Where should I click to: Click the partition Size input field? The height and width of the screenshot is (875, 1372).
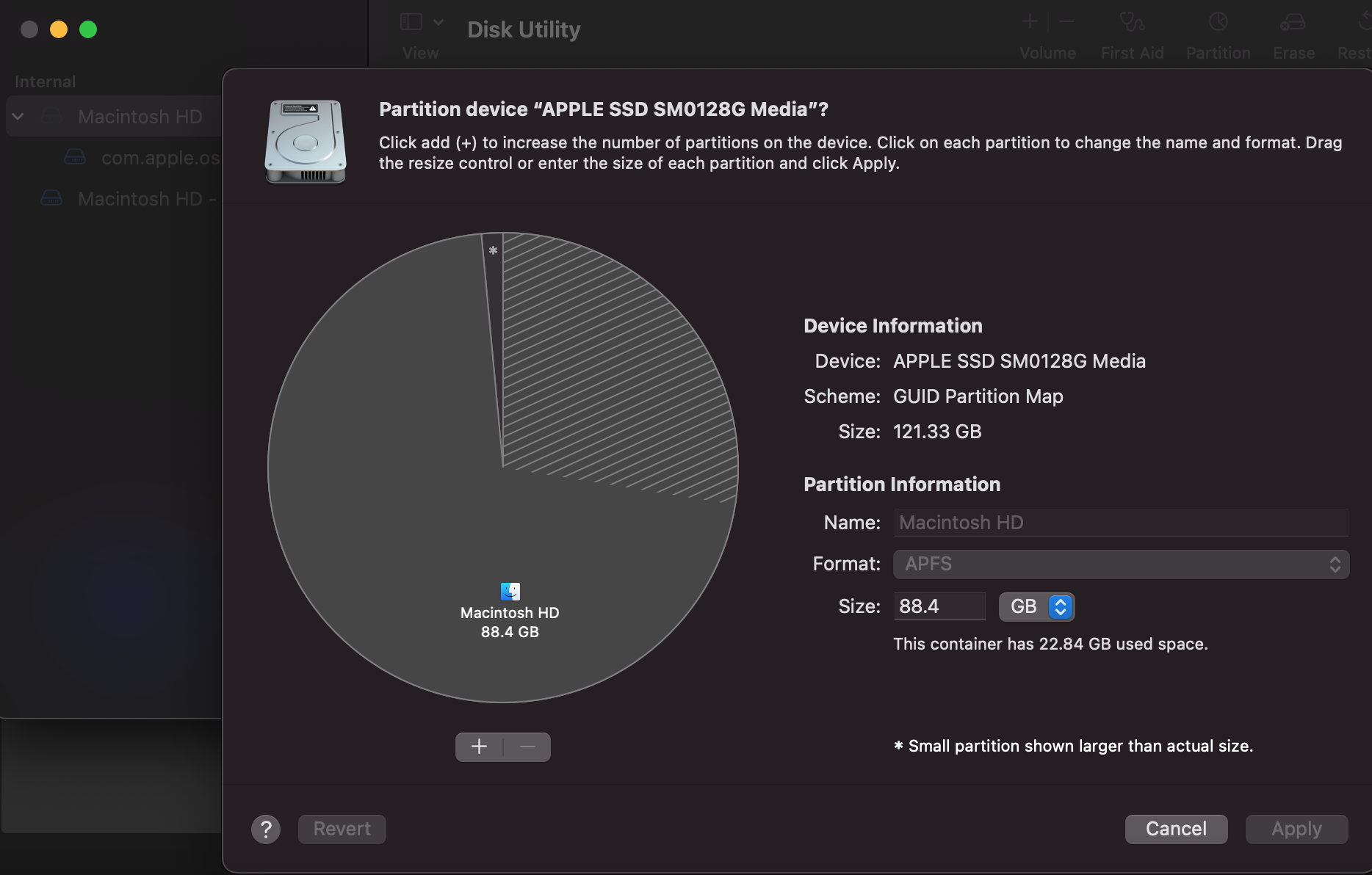939,606
